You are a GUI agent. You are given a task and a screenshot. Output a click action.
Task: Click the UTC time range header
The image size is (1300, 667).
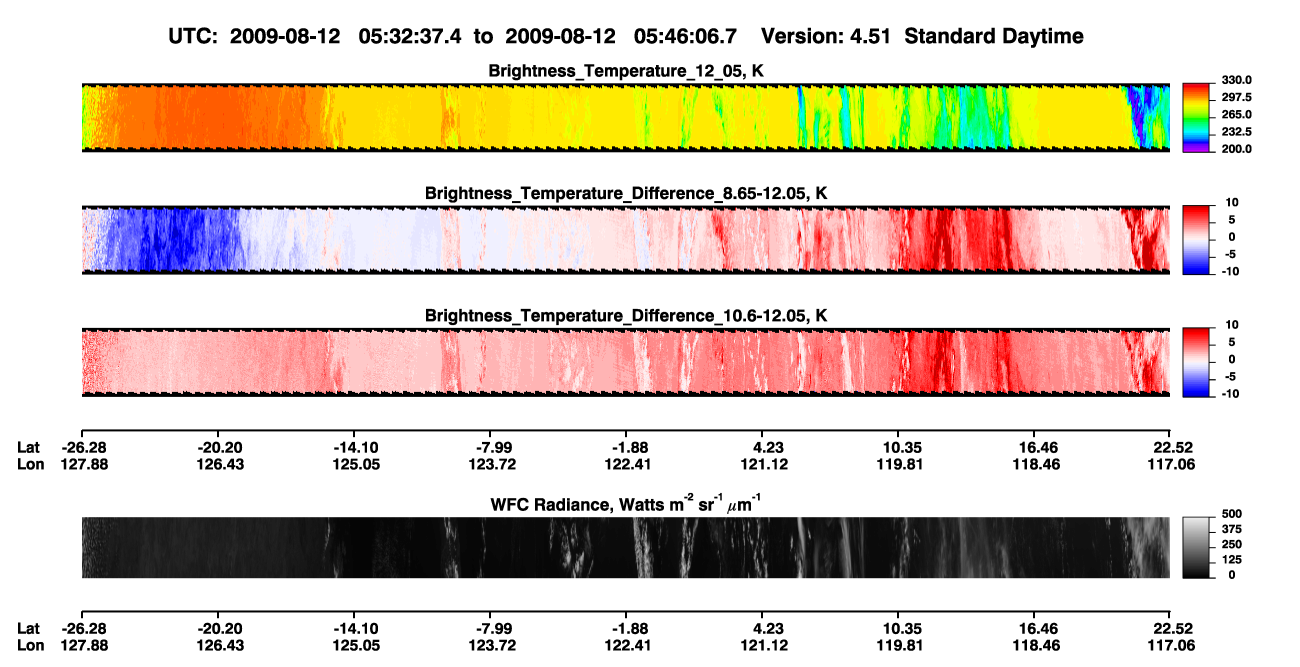point(626,36)
